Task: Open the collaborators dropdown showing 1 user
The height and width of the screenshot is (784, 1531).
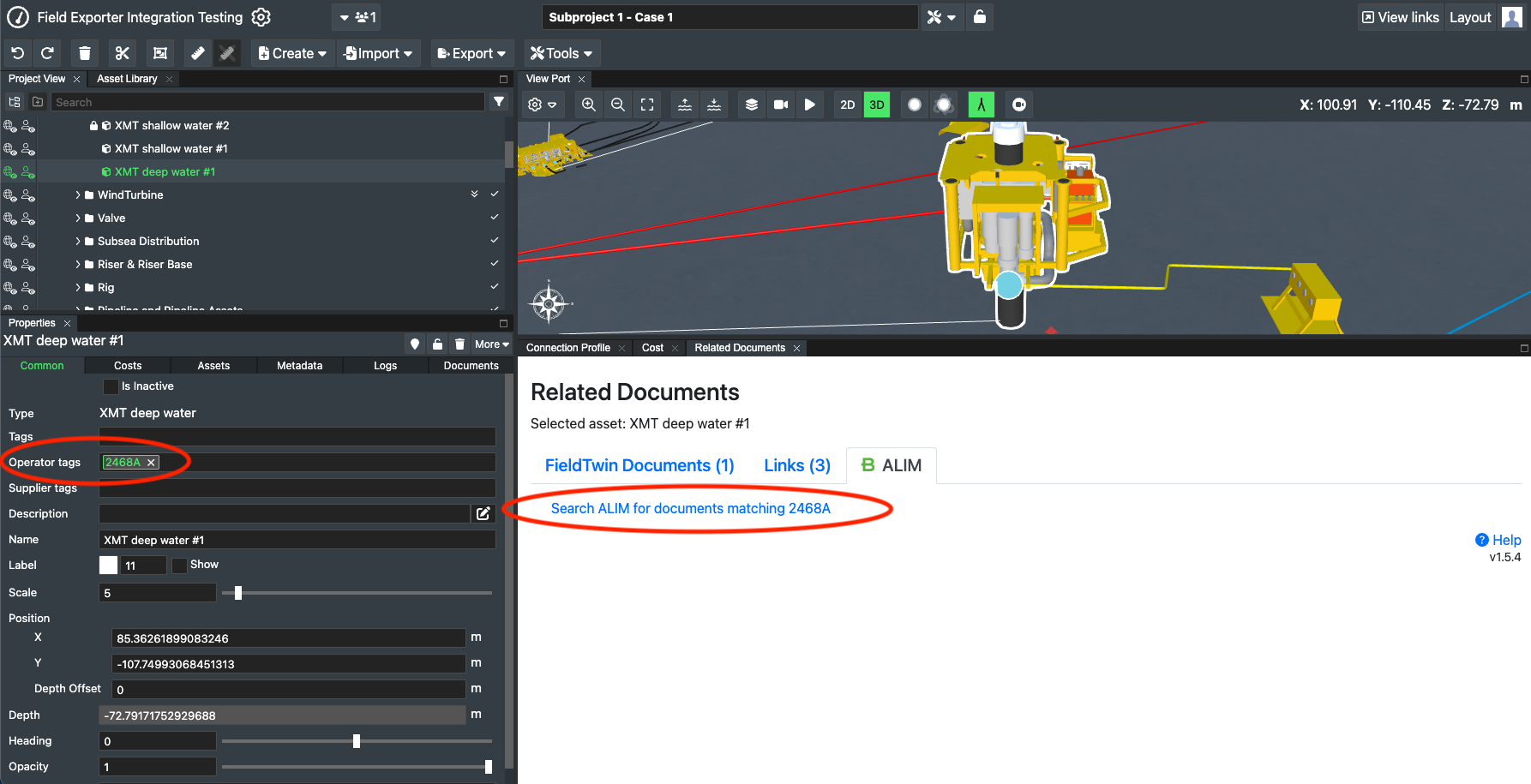Action: pos(358,17)
